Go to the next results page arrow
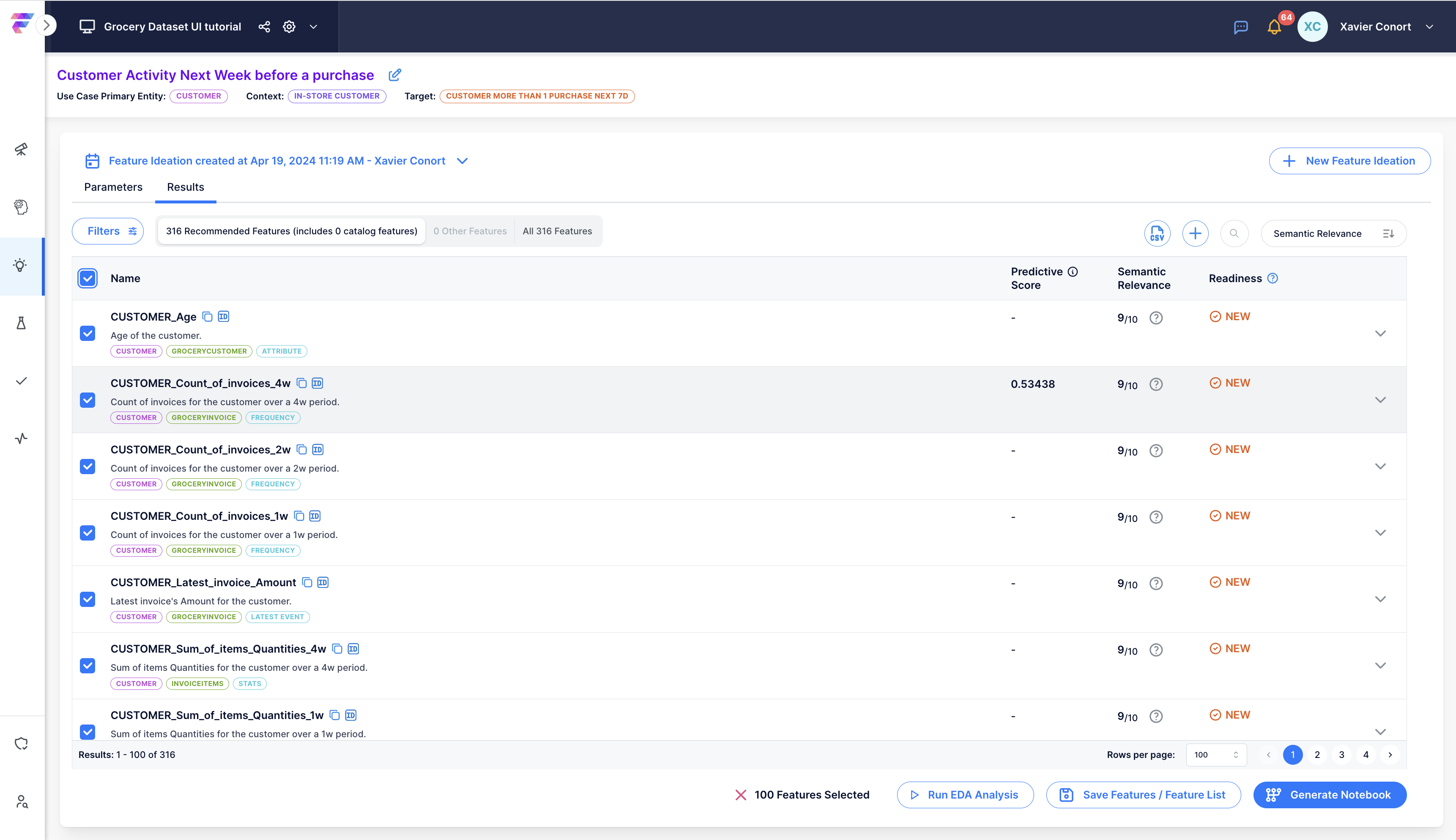Screen dimensions: 1456x840 1390,755
